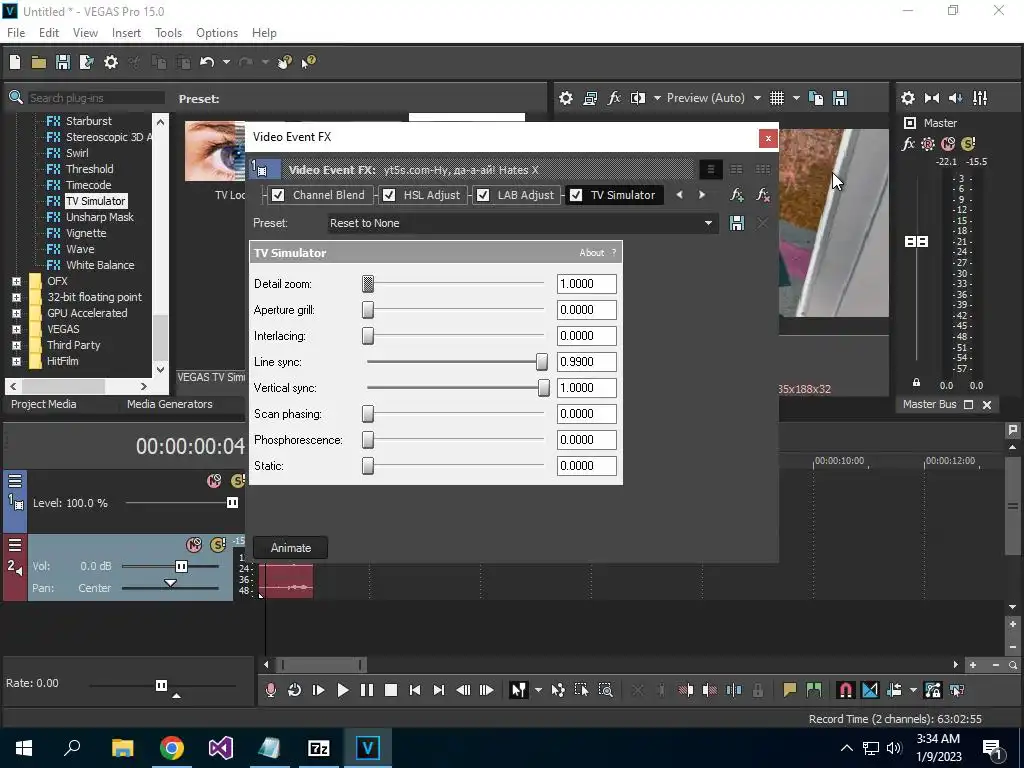Stop playback in transport bar
This screenshot has width=1024, height=768.
(x=391, y=690)
